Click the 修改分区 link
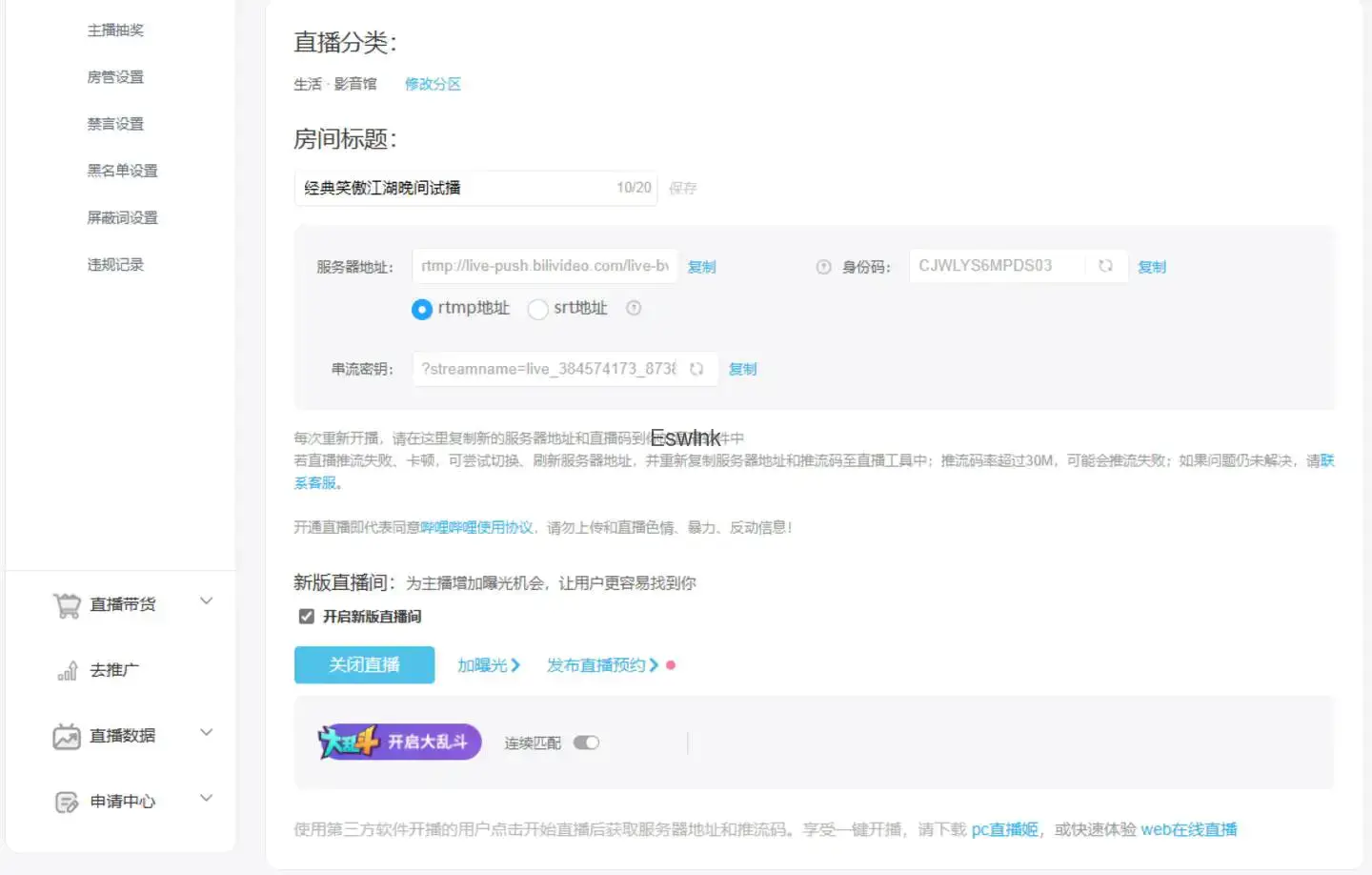 coord(433,84)
